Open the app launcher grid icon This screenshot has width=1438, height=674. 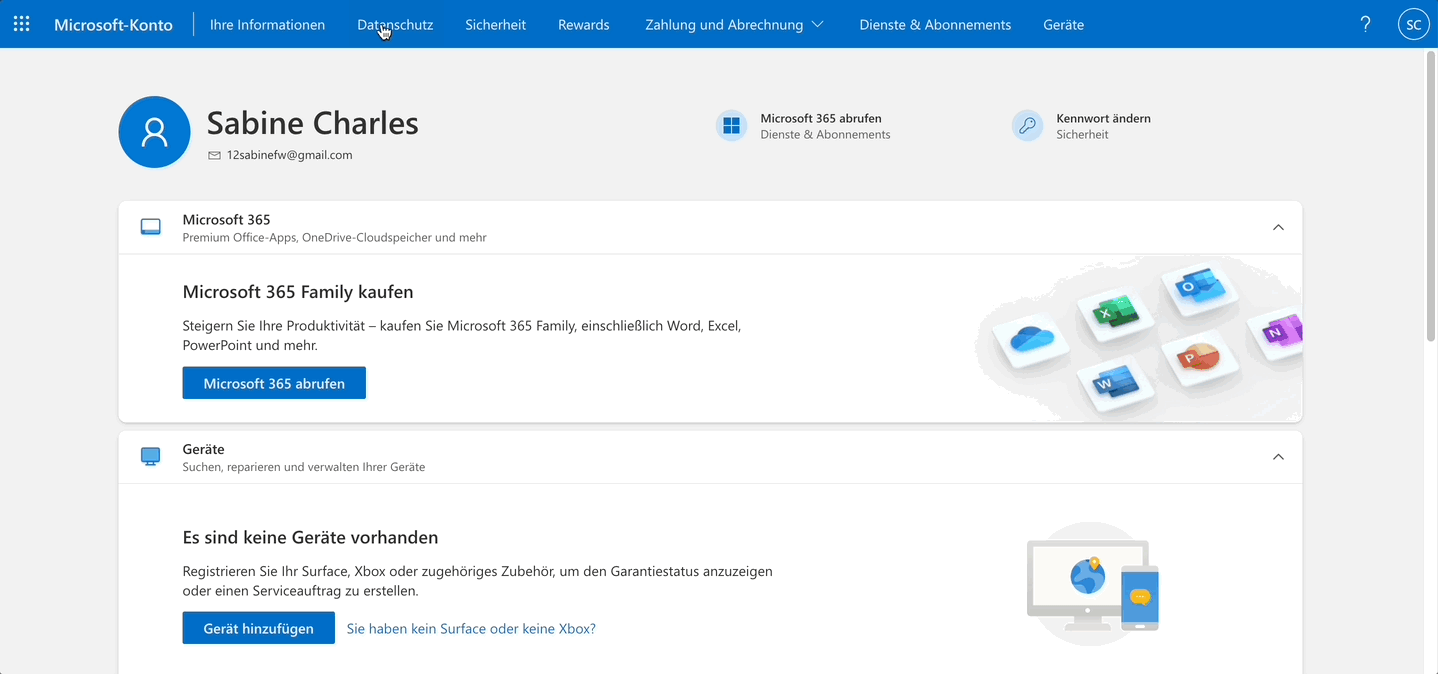click(21, 24)
